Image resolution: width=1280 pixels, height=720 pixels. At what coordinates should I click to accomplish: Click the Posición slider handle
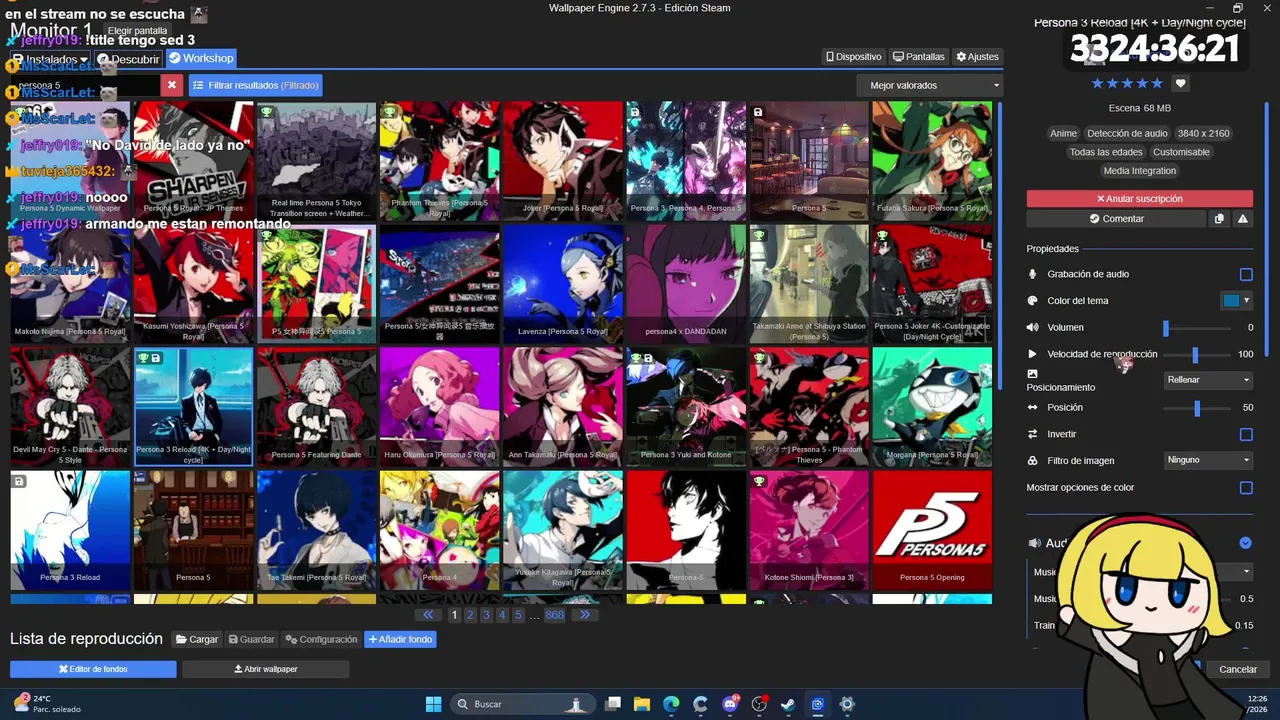point(1197,408)
